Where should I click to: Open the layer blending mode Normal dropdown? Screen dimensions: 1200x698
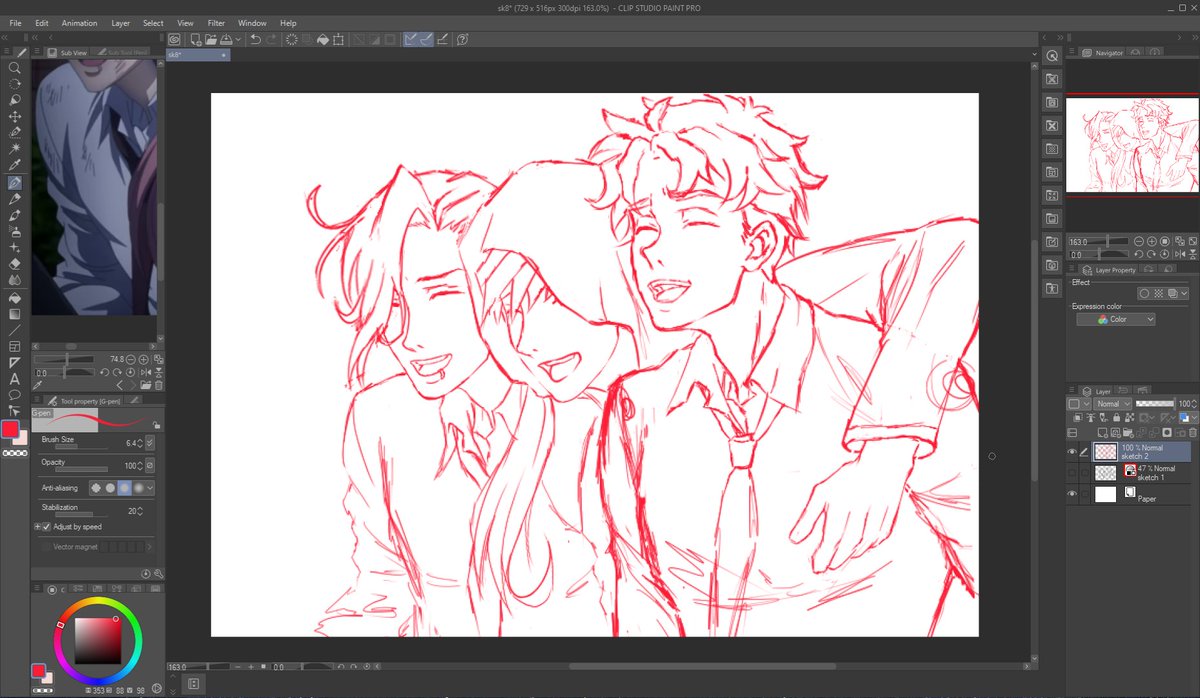pos(1113,404)
